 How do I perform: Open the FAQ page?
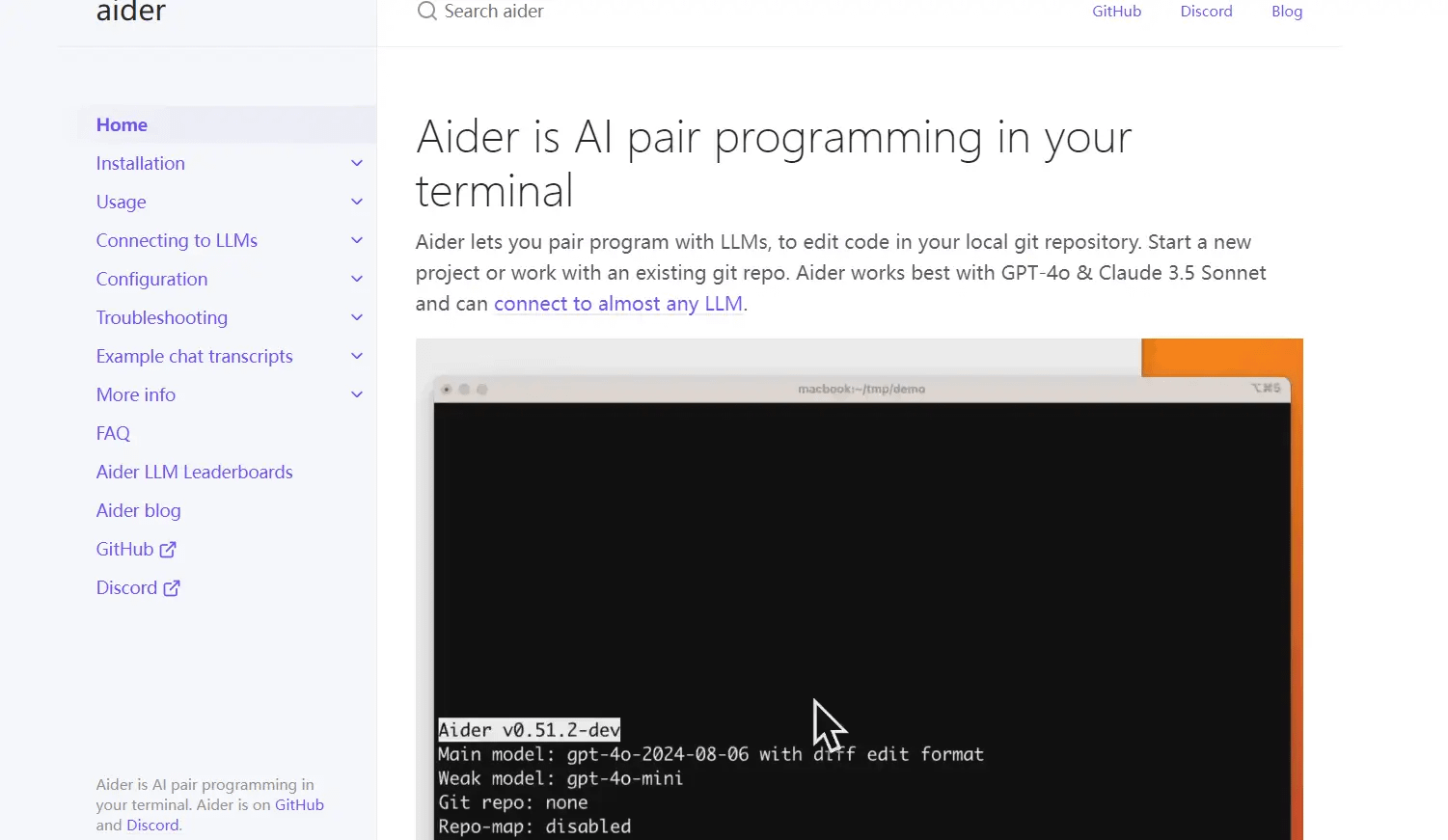coord(113,434)
